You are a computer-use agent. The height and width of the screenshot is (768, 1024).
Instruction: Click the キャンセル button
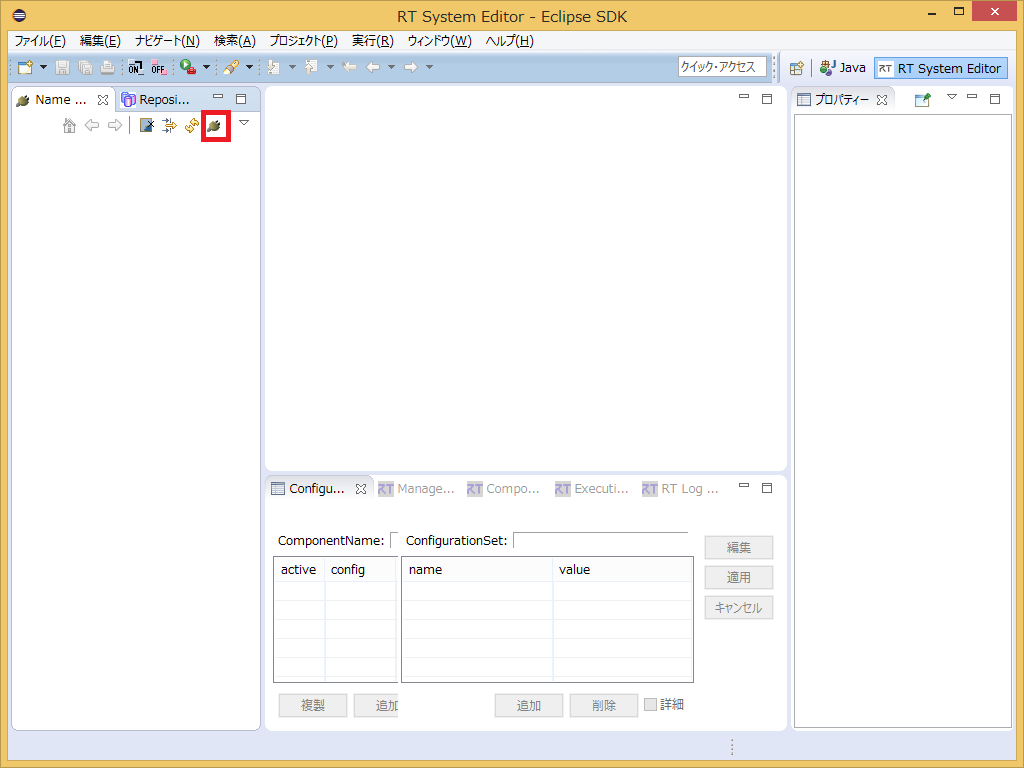[739, 607]
